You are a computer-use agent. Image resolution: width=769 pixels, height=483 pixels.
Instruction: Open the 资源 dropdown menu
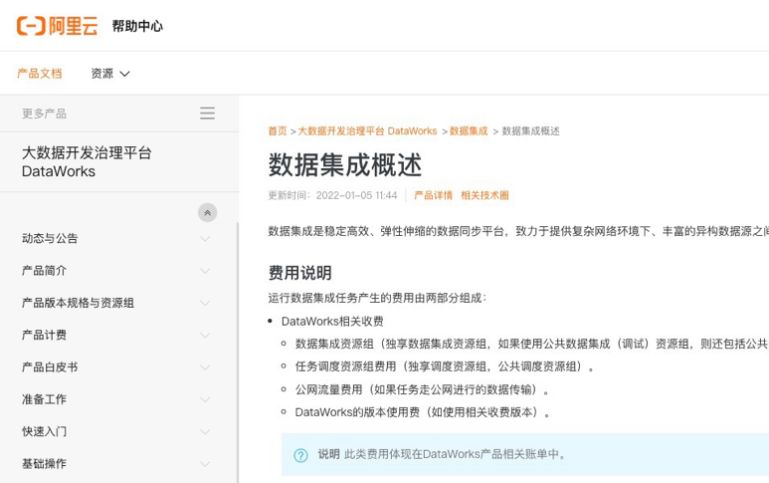110,74
